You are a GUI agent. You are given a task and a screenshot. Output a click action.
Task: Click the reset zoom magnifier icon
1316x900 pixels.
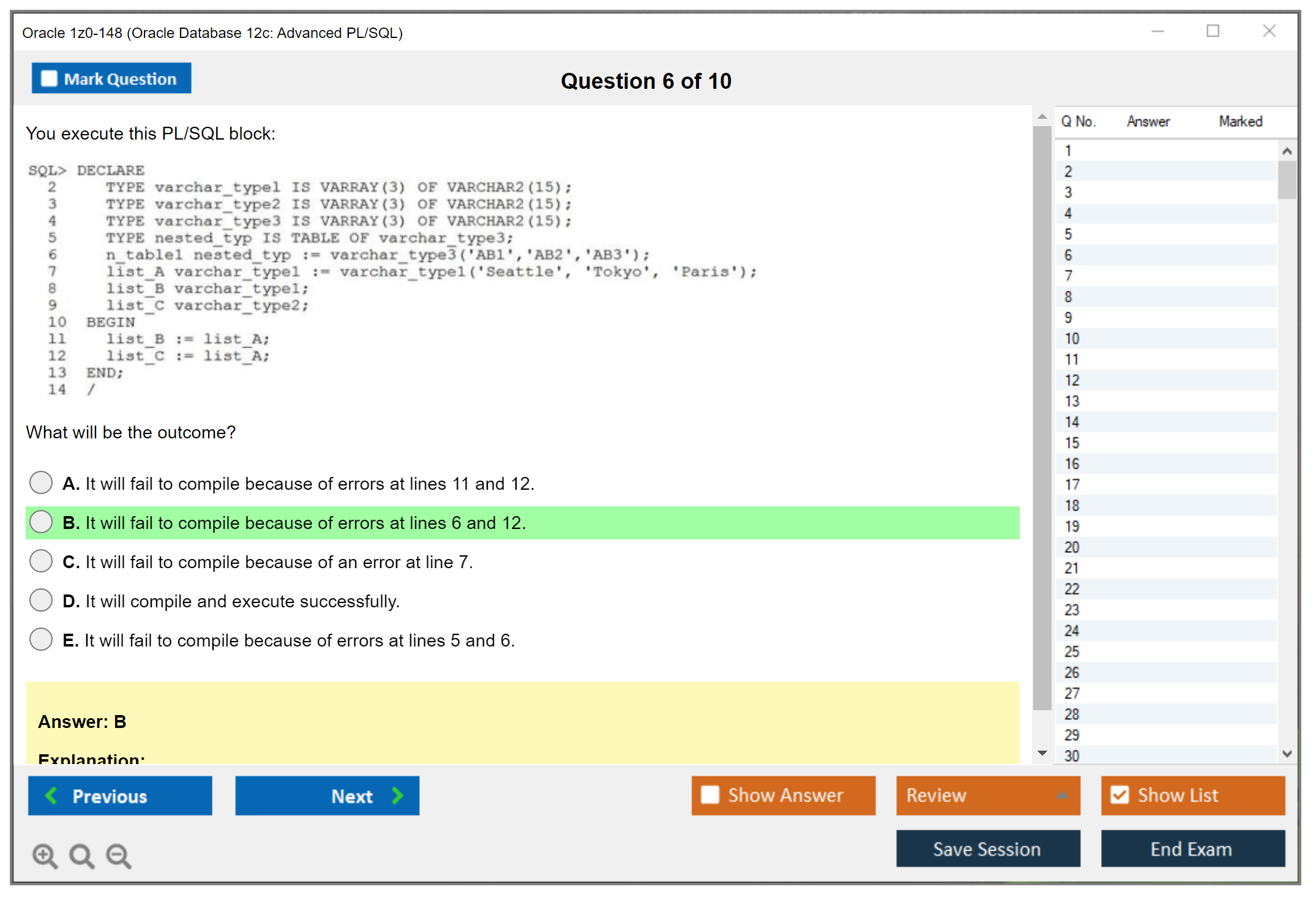click(x=81, y=855)
